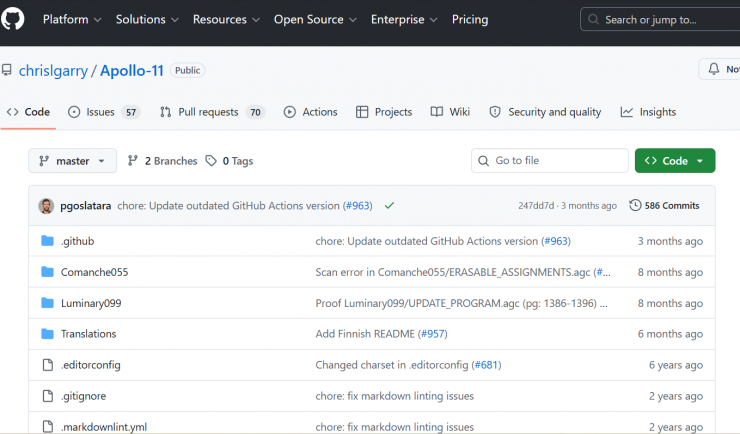The image size is (740, 434).
Task: Click the Issues count badge 57
Action: coord(131,112)
